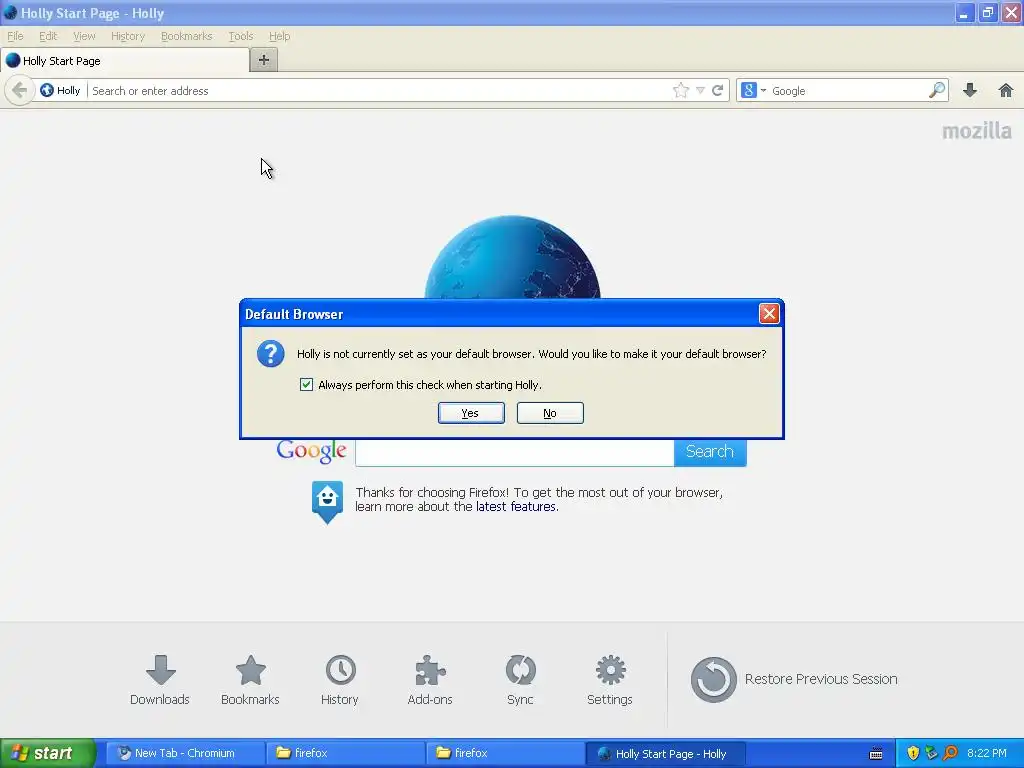
Task: Click the security shield tray icon
Action: point(913,753)
